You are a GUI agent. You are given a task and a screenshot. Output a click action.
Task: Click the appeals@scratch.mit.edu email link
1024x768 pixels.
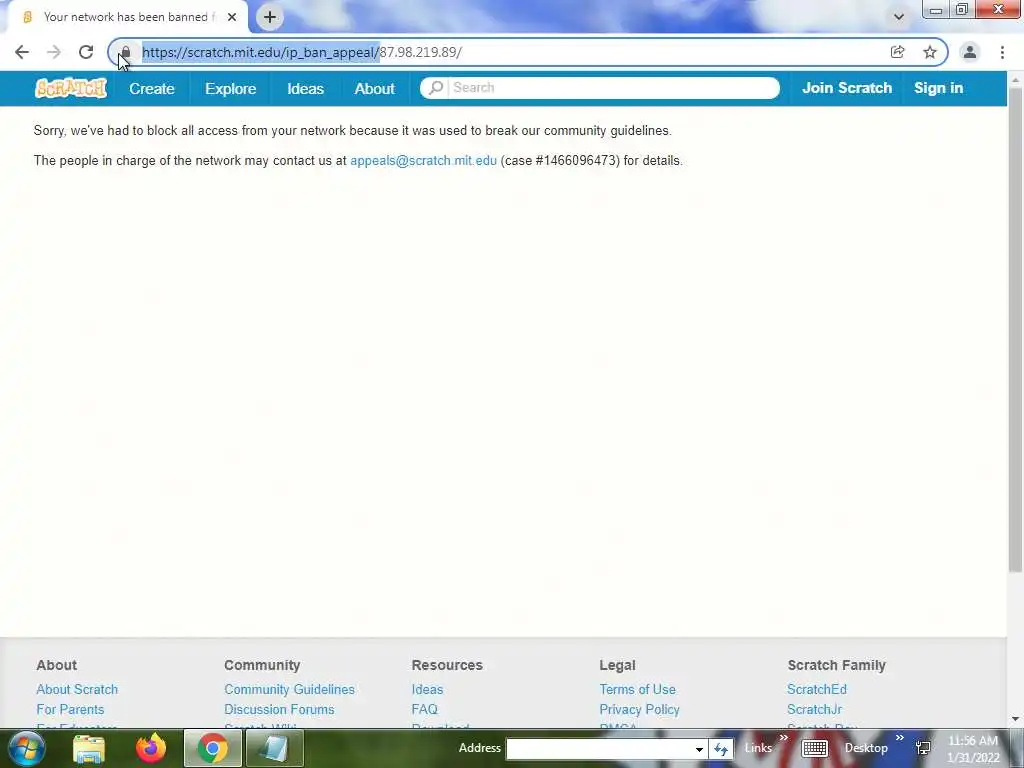pos(423,161)
